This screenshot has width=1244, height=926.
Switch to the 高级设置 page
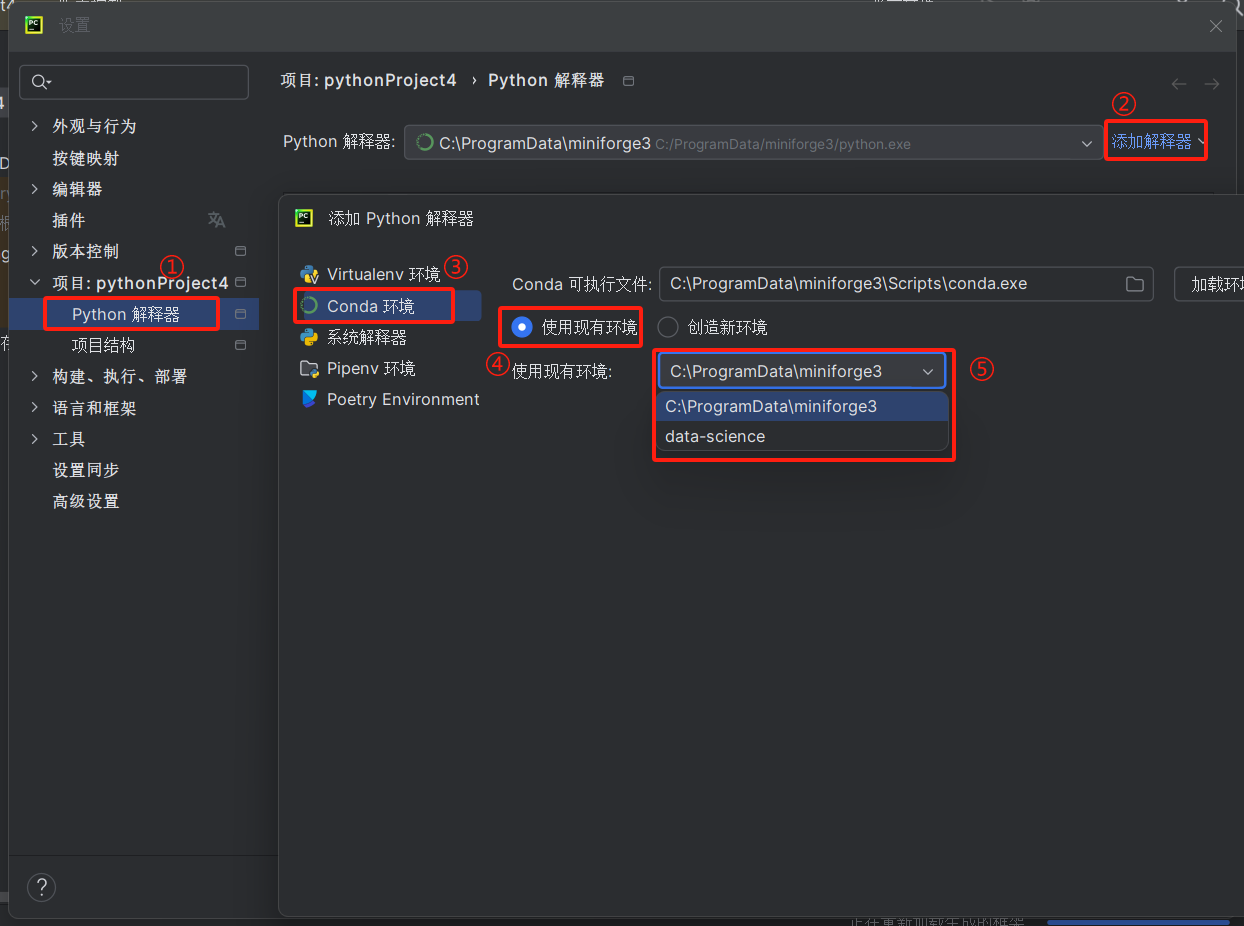pyautogui.click(x=85, y=501)
